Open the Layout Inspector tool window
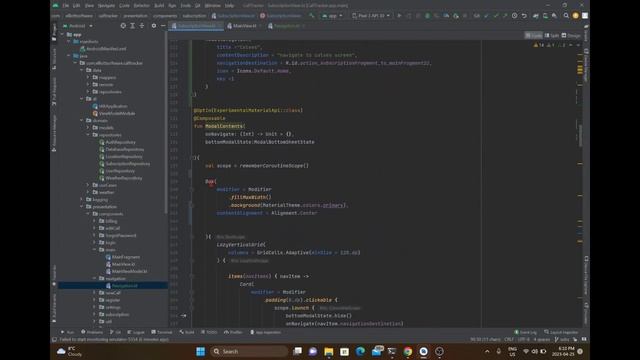Viewport: 640px width, 360px height. [561, 332]
